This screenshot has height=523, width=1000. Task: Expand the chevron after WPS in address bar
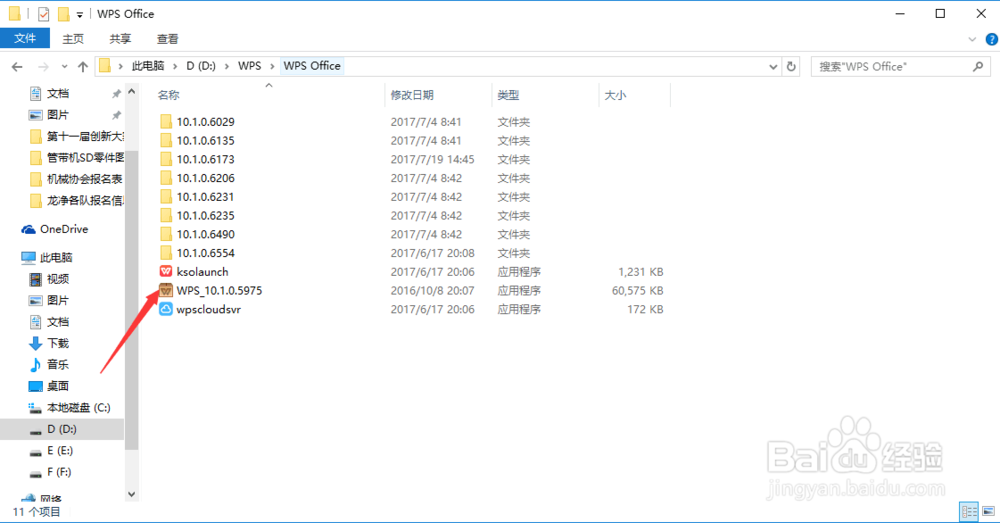click(x=272, y=66)
